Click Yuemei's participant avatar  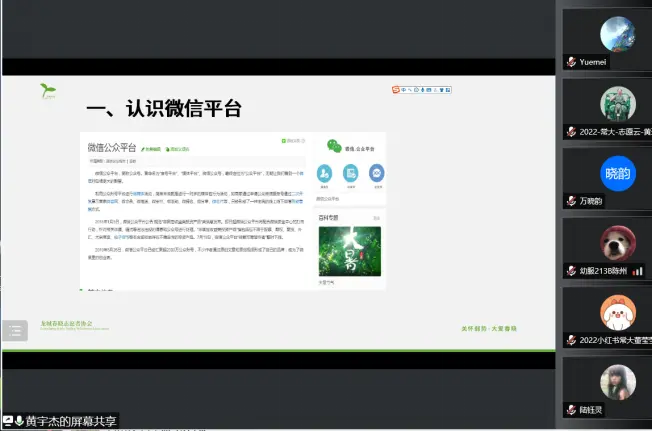(617, 34)
